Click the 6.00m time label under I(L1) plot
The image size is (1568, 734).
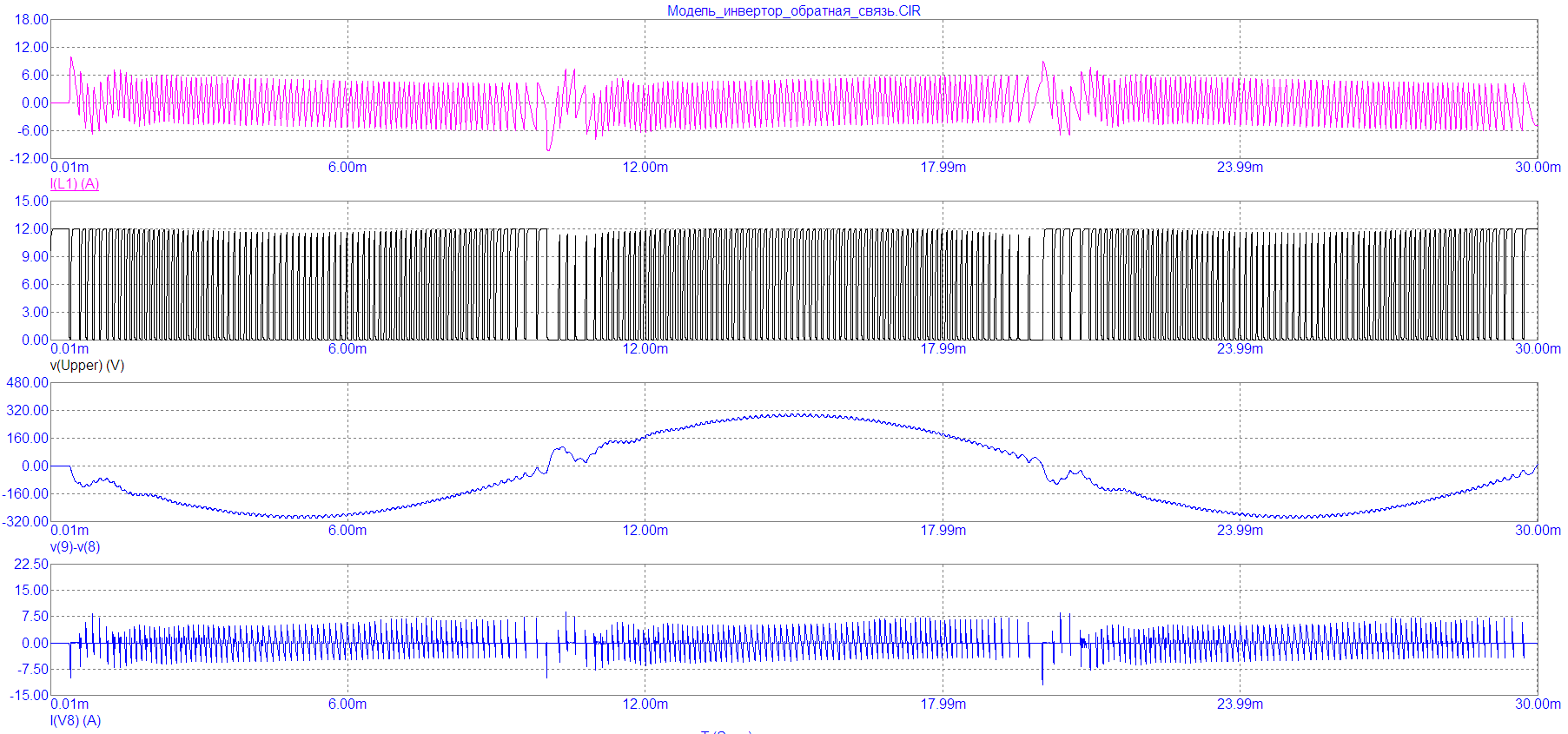point(347,168)
